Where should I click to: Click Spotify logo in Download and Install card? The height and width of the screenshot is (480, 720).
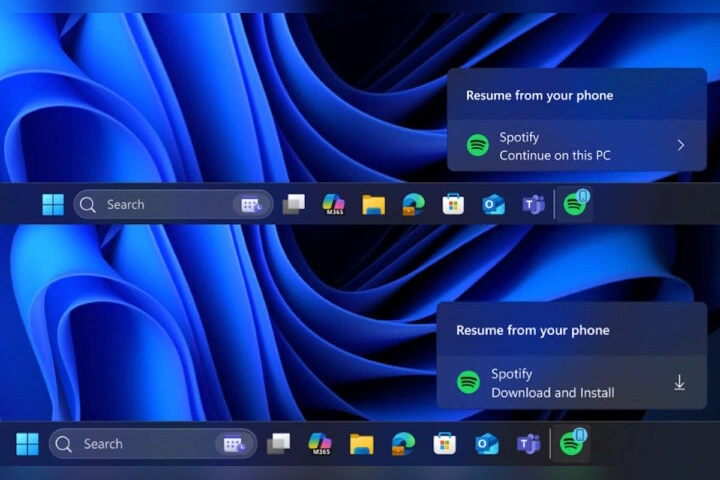(x=468, y=382)
